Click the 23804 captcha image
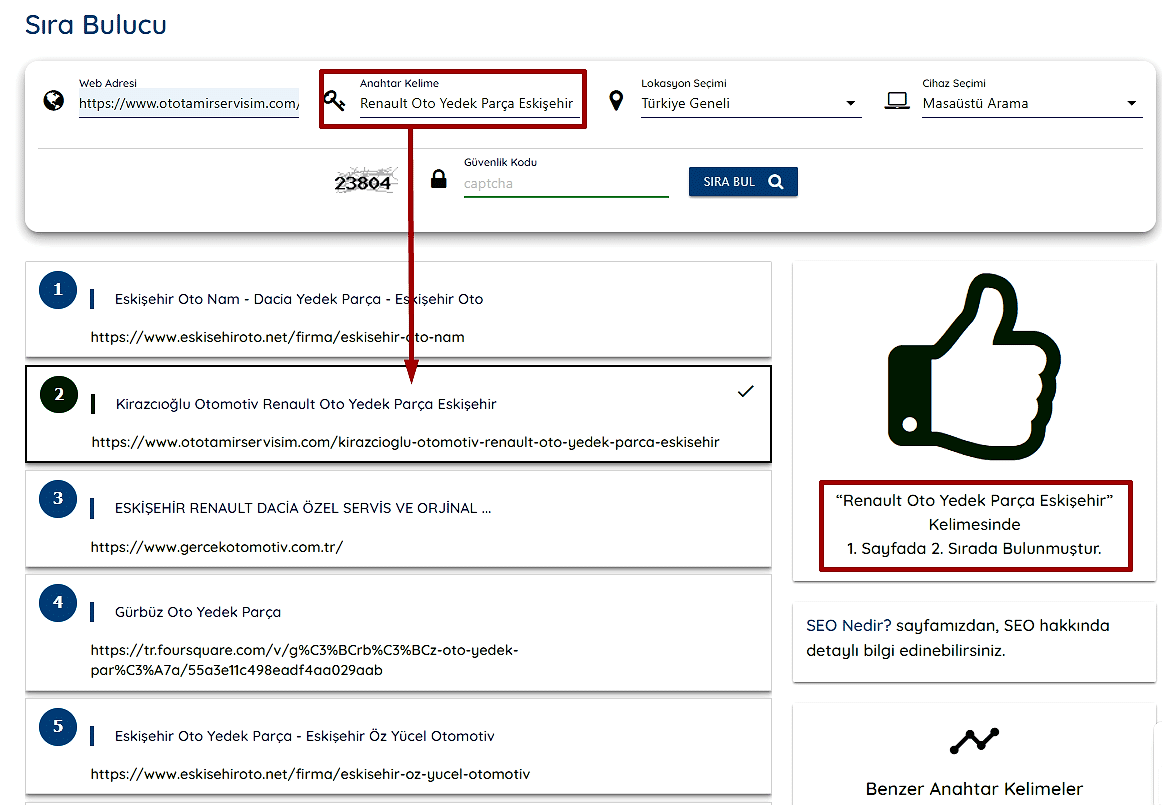This screenshot has height=805, width=1162. click(365, 183)
